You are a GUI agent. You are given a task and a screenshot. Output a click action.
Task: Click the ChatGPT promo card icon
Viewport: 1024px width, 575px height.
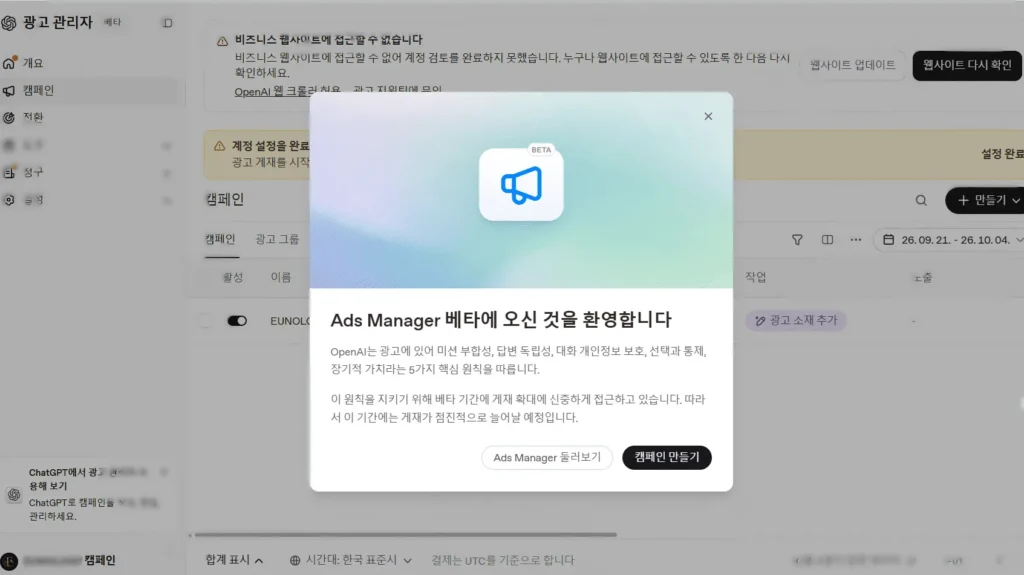point(14,495)
